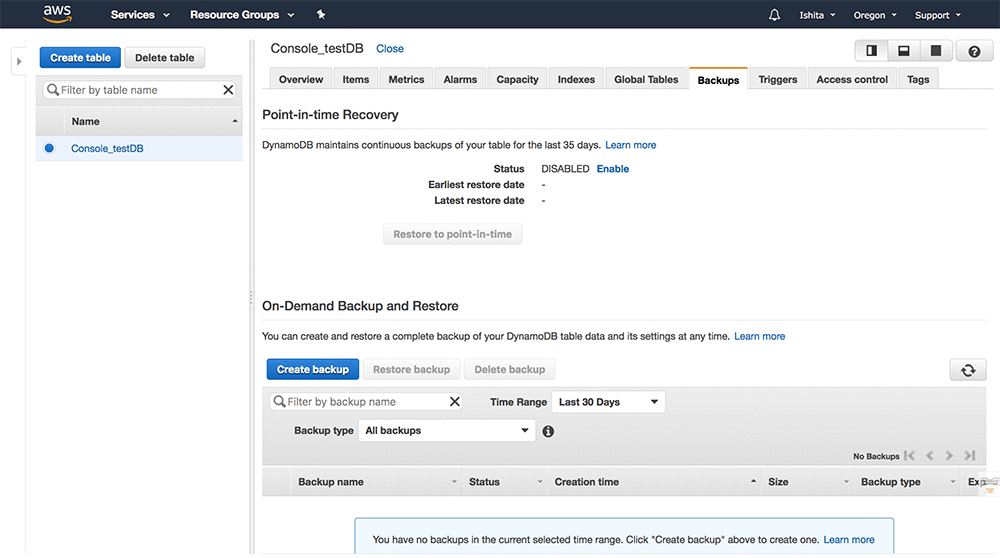This screenshot has height=558, width=1000.
Task: Open Learn more for Point-in-time Recovery
Action: (631, 145)
